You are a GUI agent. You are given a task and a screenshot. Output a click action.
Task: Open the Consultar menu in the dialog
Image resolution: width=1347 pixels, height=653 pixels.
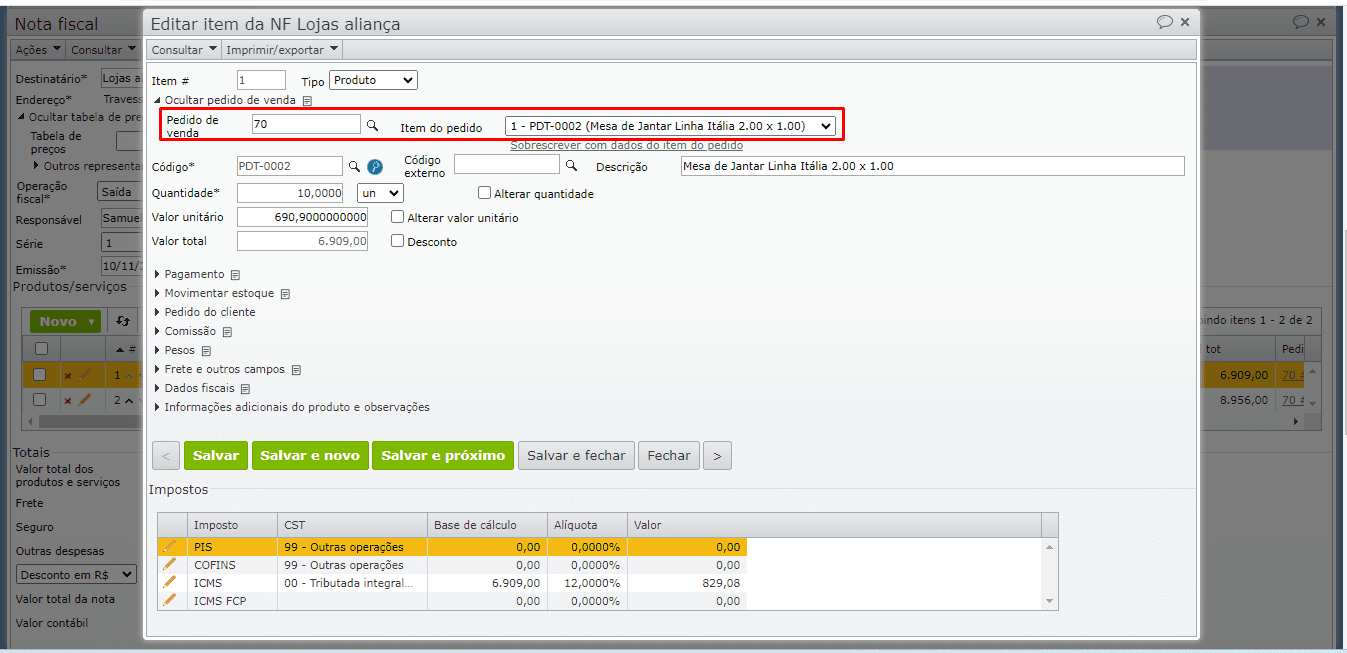click(x=184, y=49)
